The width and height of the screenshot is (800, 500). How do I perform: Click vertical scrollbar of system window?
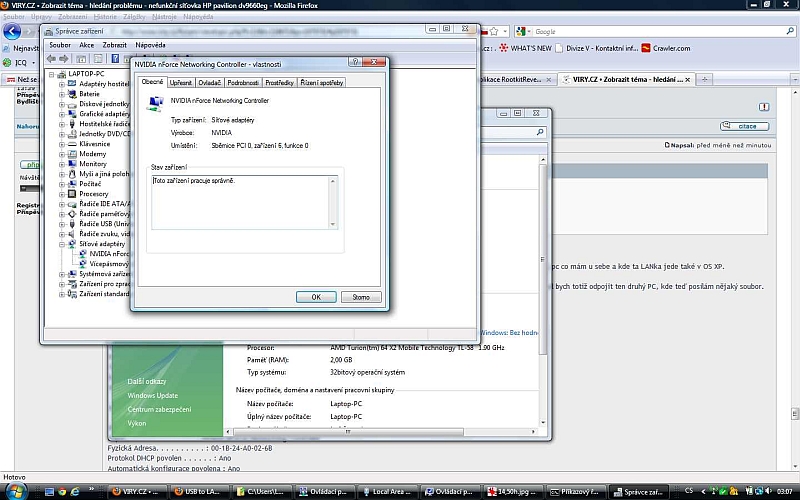[x=543, y=259]
